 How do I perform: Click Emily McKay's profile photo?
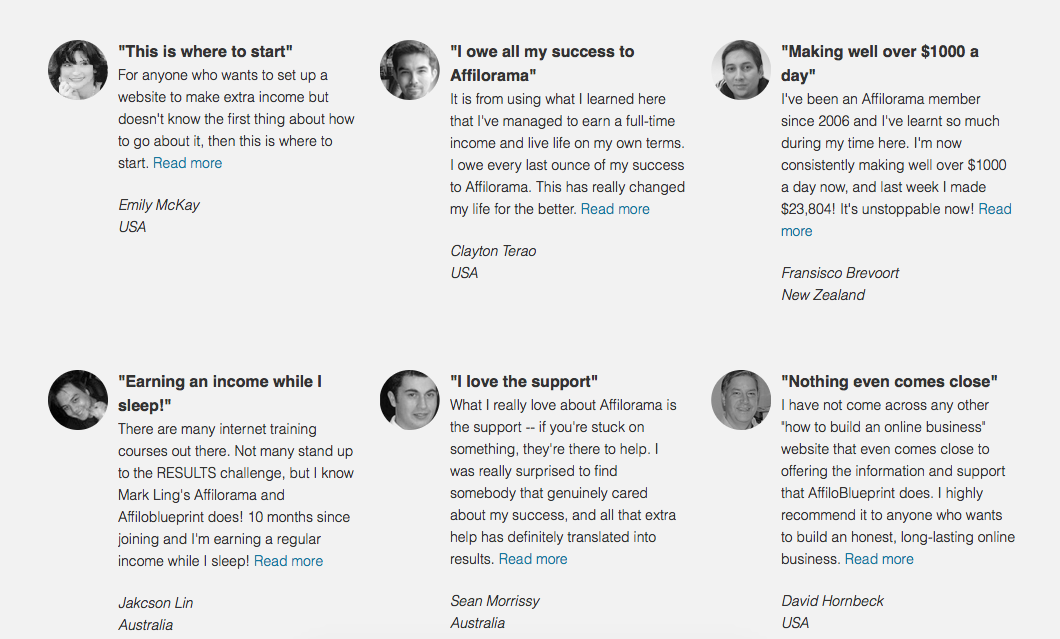[x=78, y=70]
